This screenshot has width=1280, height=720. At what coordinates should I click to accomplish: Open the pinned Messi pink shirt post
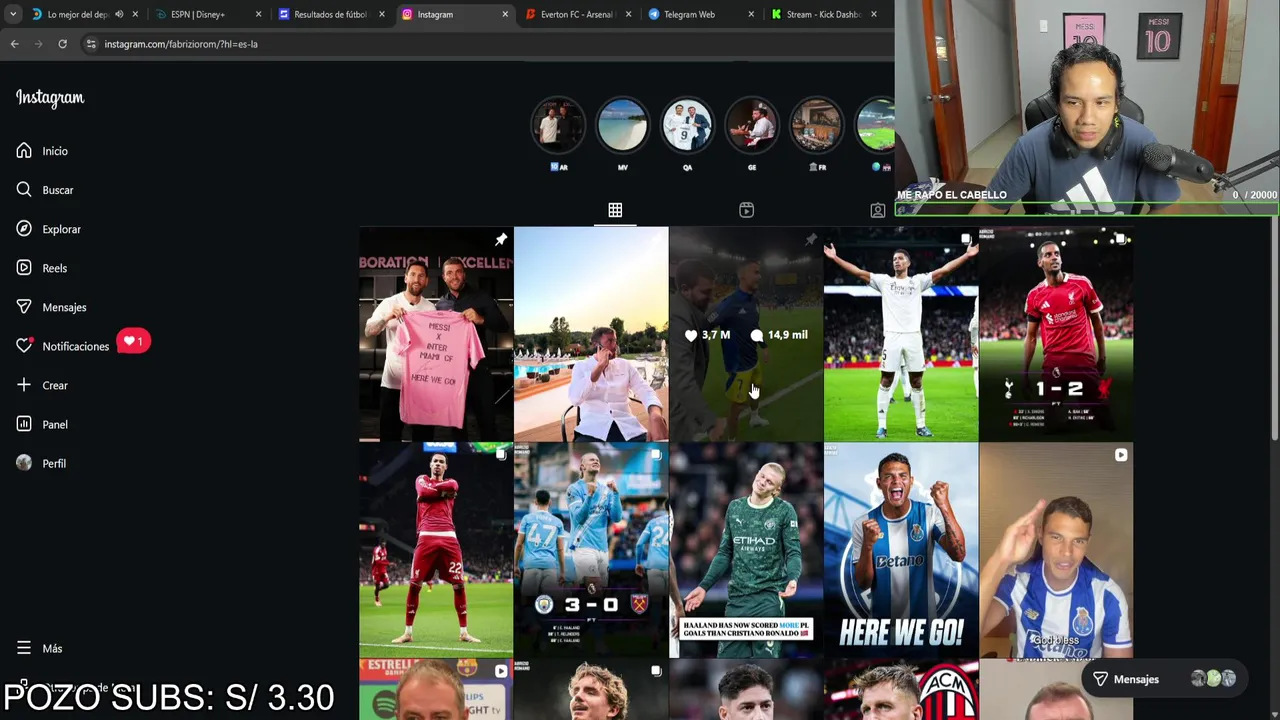(436, 334)
